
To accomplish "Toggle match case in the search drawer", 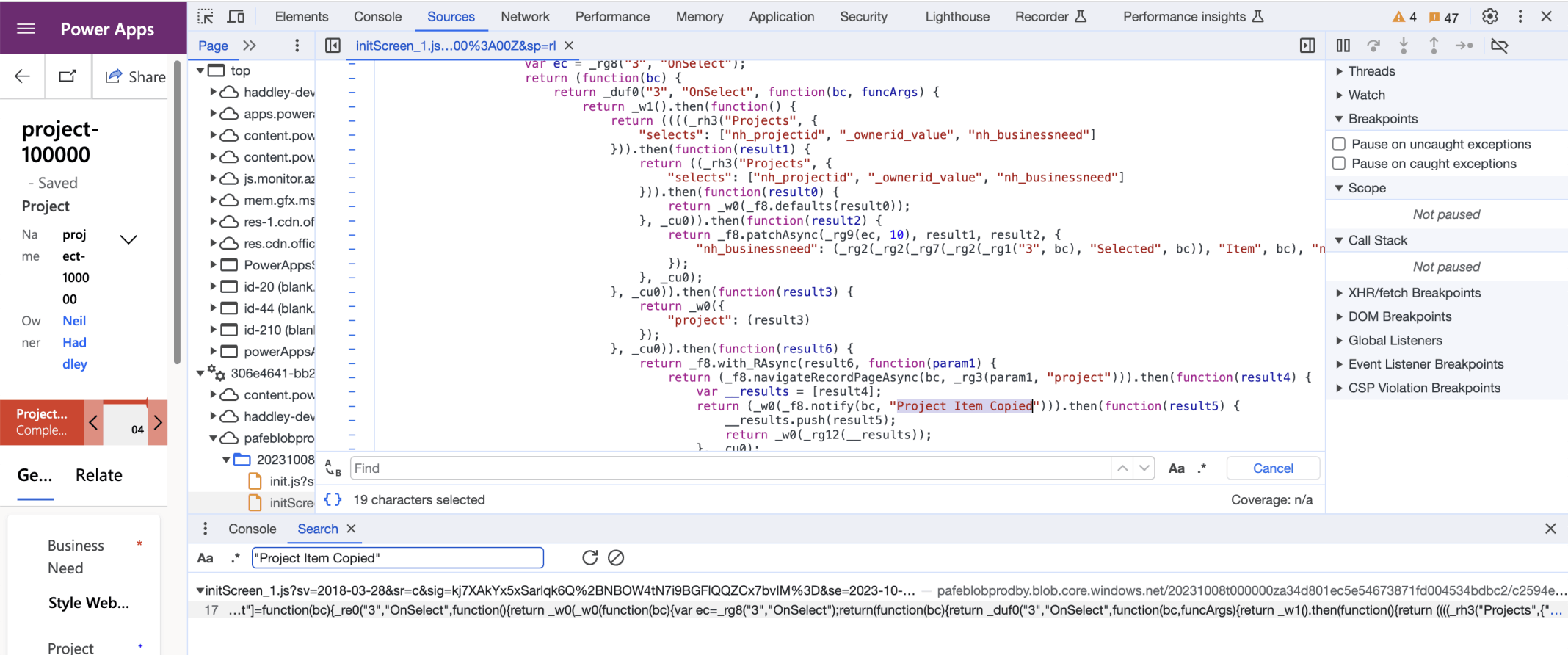I will click(206, 558).
